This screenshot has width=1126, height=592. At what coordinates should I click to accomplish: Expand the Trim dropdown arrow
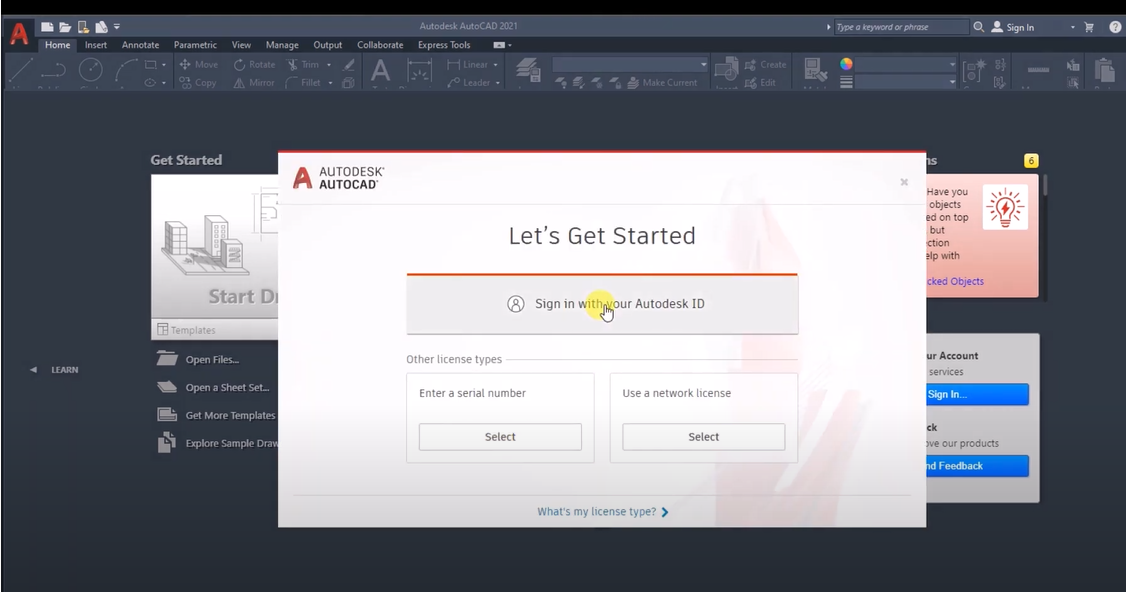[329, 65]
